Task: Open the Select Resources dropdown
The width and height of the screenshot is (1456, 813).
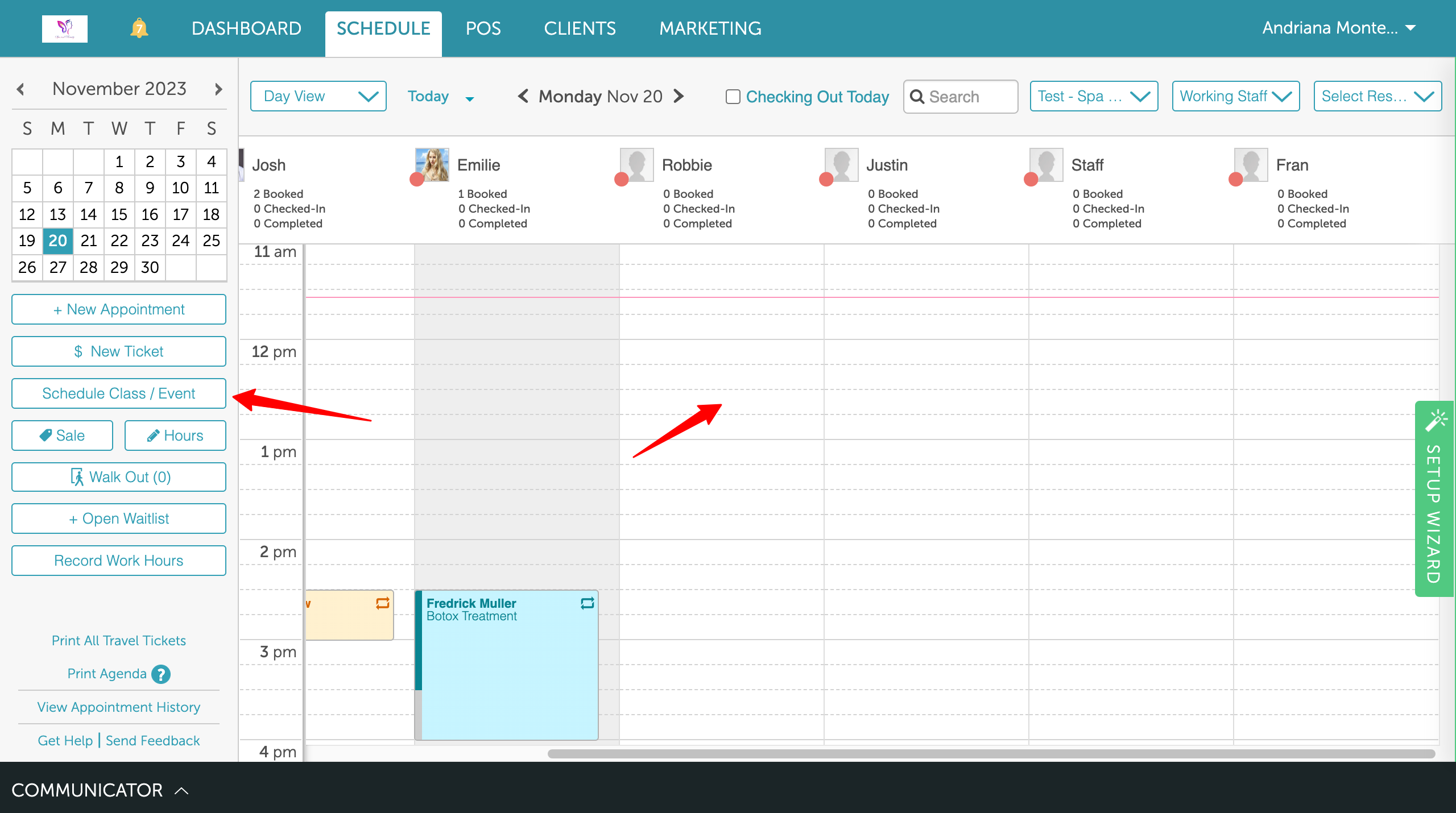Action: (x=1377, y=96)
